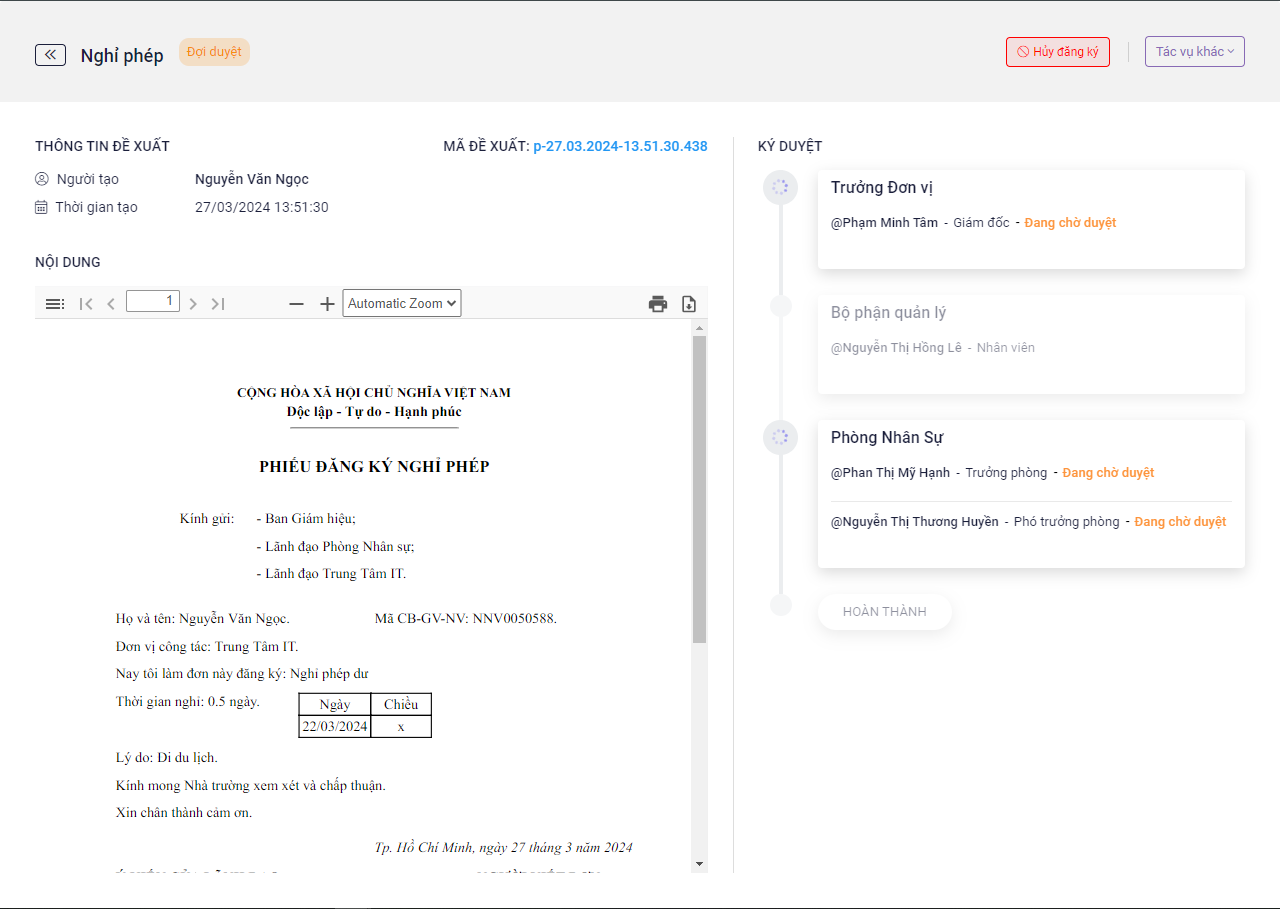Expand the Tác vụ khác menu
1280x909 pixels.
tap(1194, 52)
